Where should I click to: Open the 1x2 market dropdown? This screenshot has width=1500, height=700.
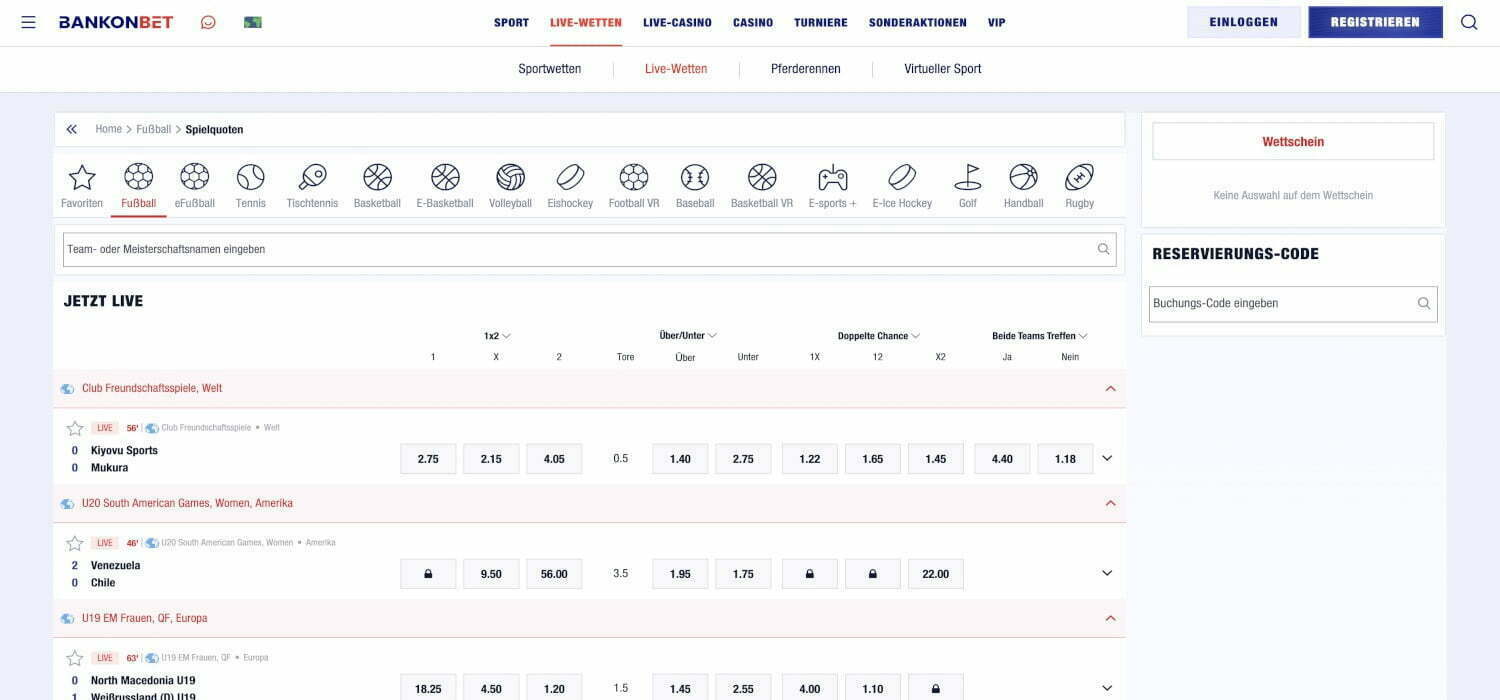click(x=497, y=336)
